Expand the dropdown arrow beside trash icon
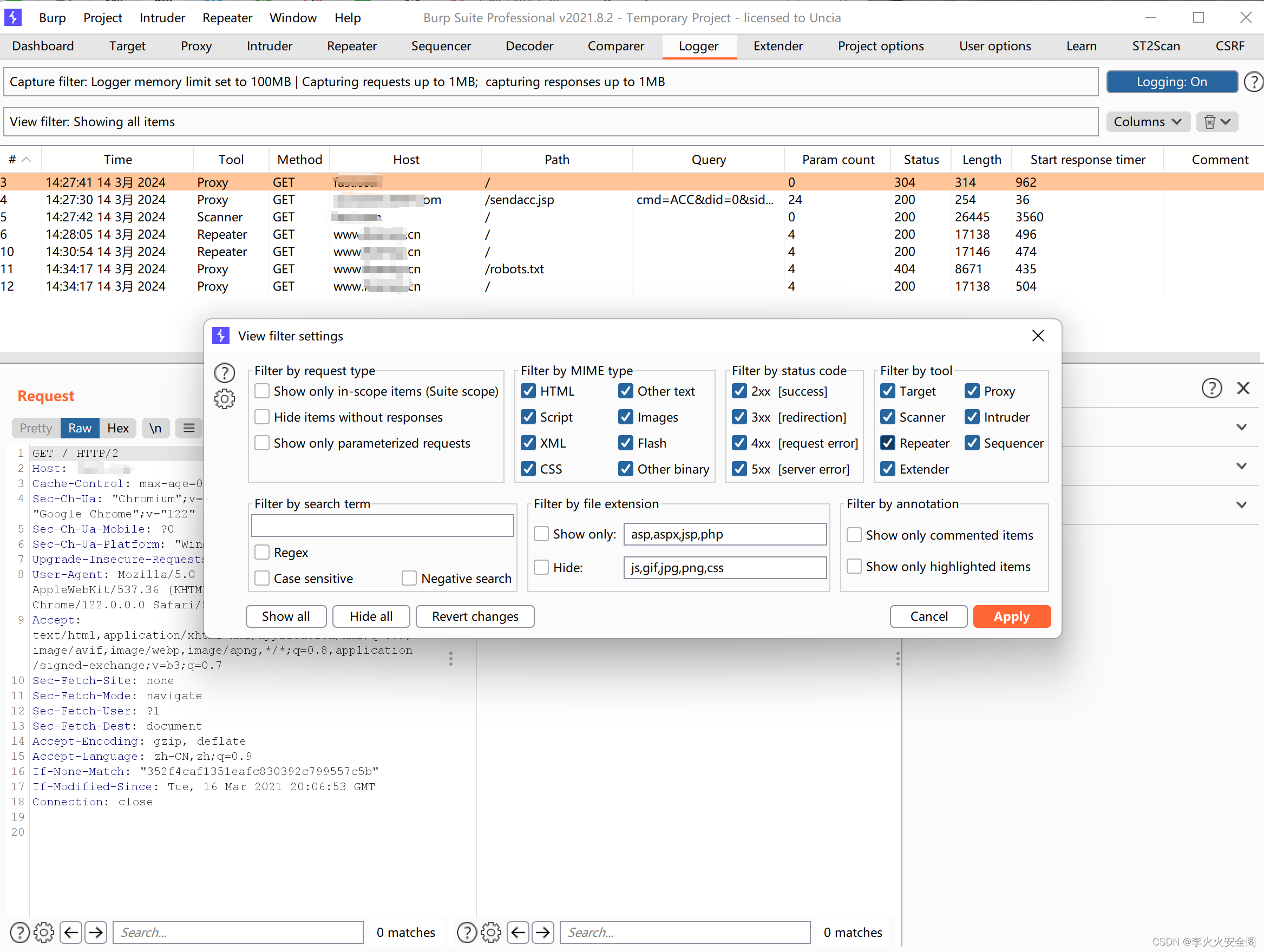This screenshot has width=1264, height=952. [1226, 122]
